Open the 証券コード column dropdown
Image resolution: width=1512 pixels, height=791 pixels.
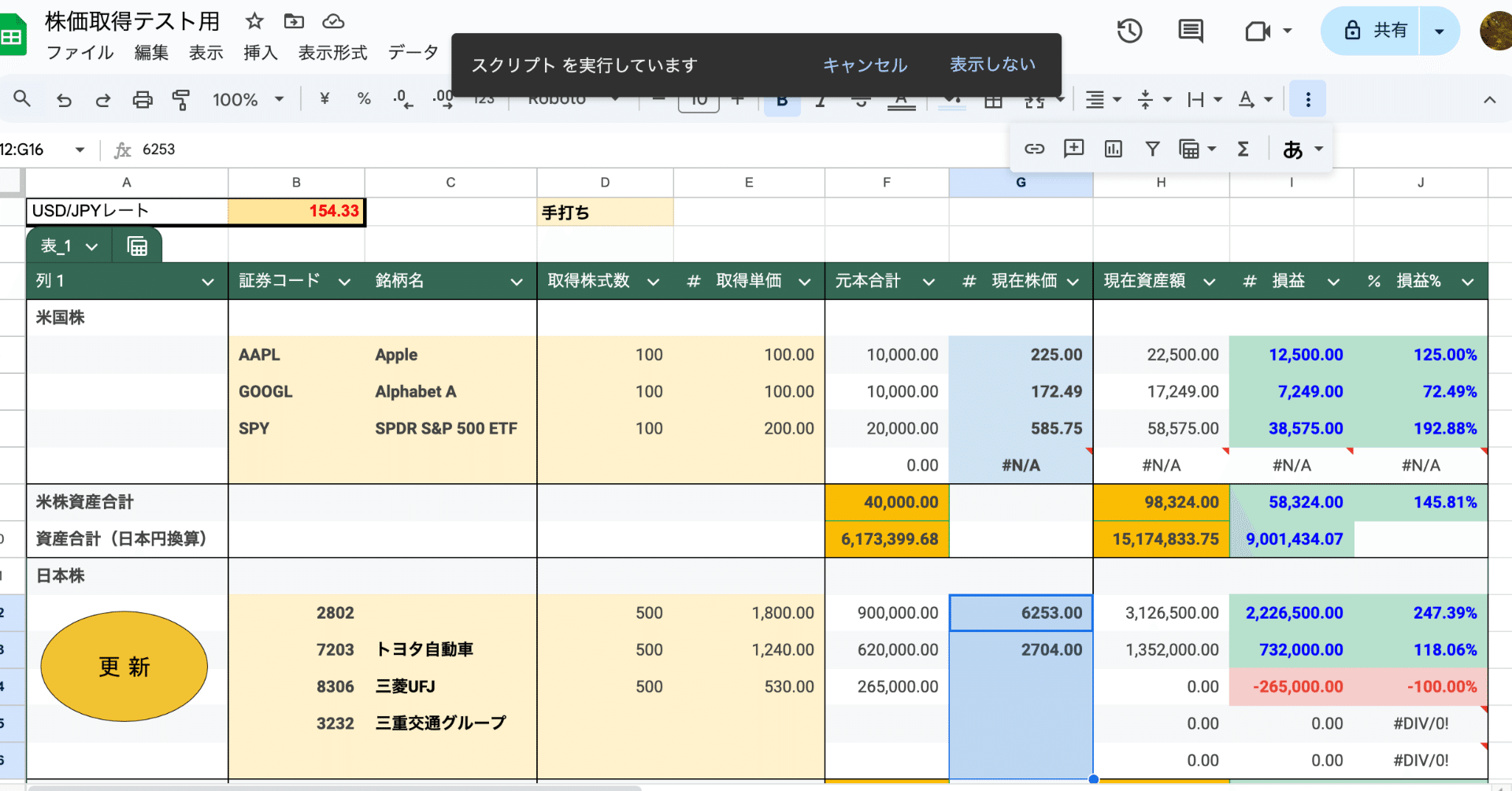click(x=344, y=280)
